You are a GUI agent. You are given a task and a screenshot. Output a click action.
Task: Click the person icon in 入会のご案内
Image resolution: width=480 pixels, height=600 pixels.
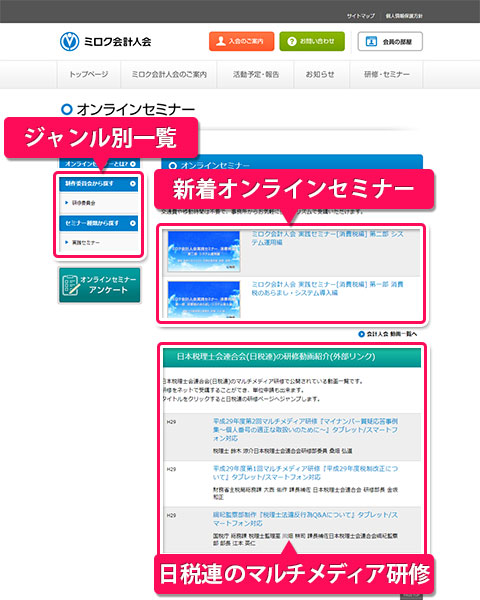(x=221, y=41)
